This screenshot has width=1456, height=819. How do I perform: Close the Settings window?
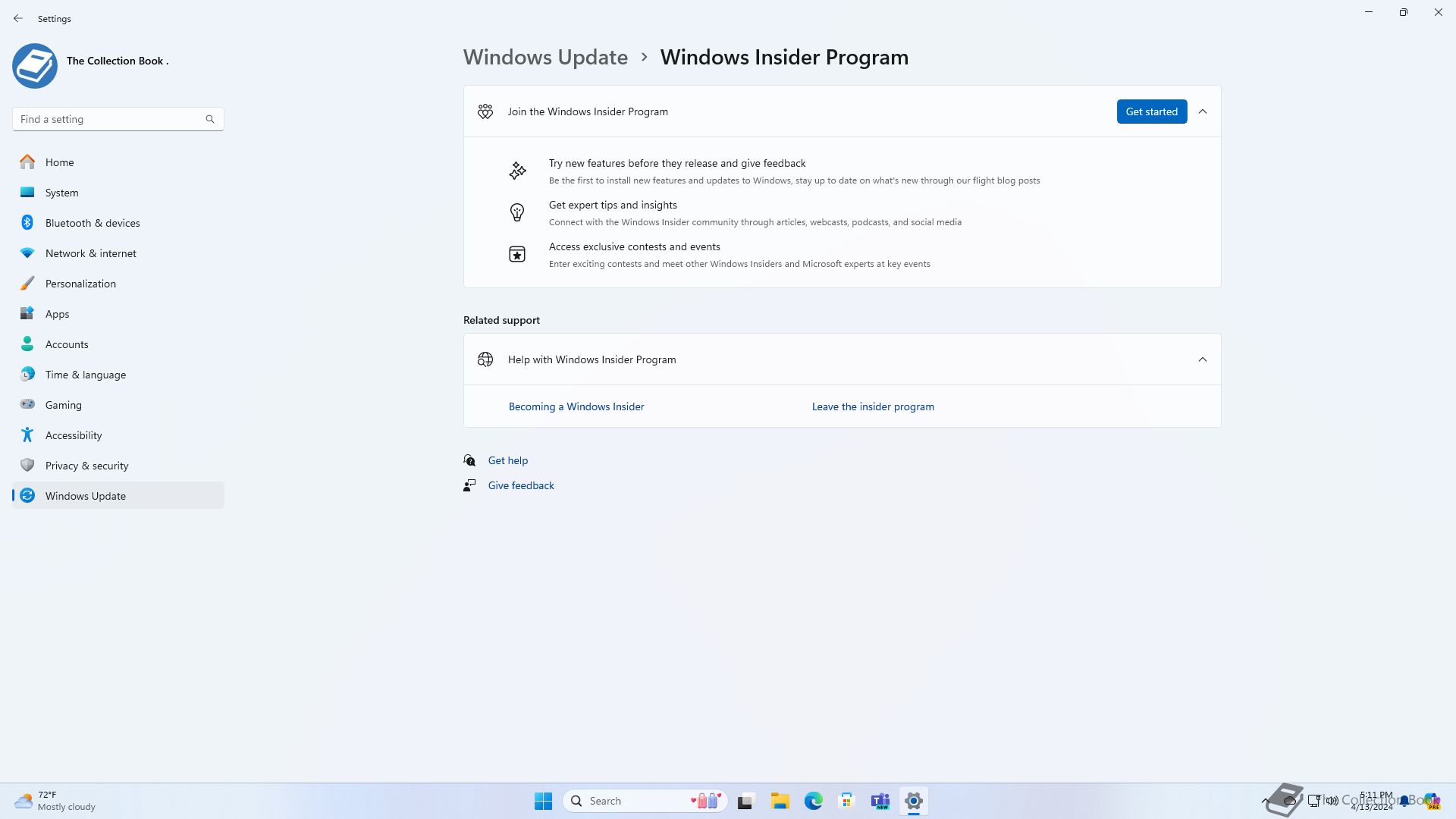tap(1439, 12)
